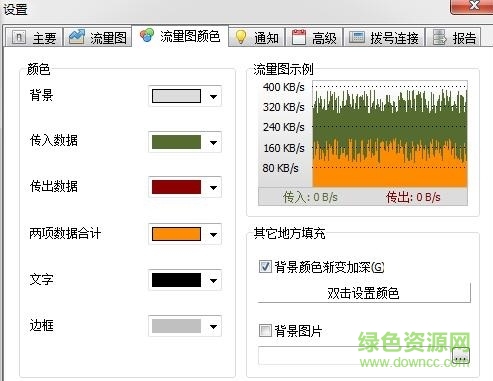Select the 流量图颜色 tab
Image resolution: width=493 pixels, height=381 pixels.
click(180, 36)
